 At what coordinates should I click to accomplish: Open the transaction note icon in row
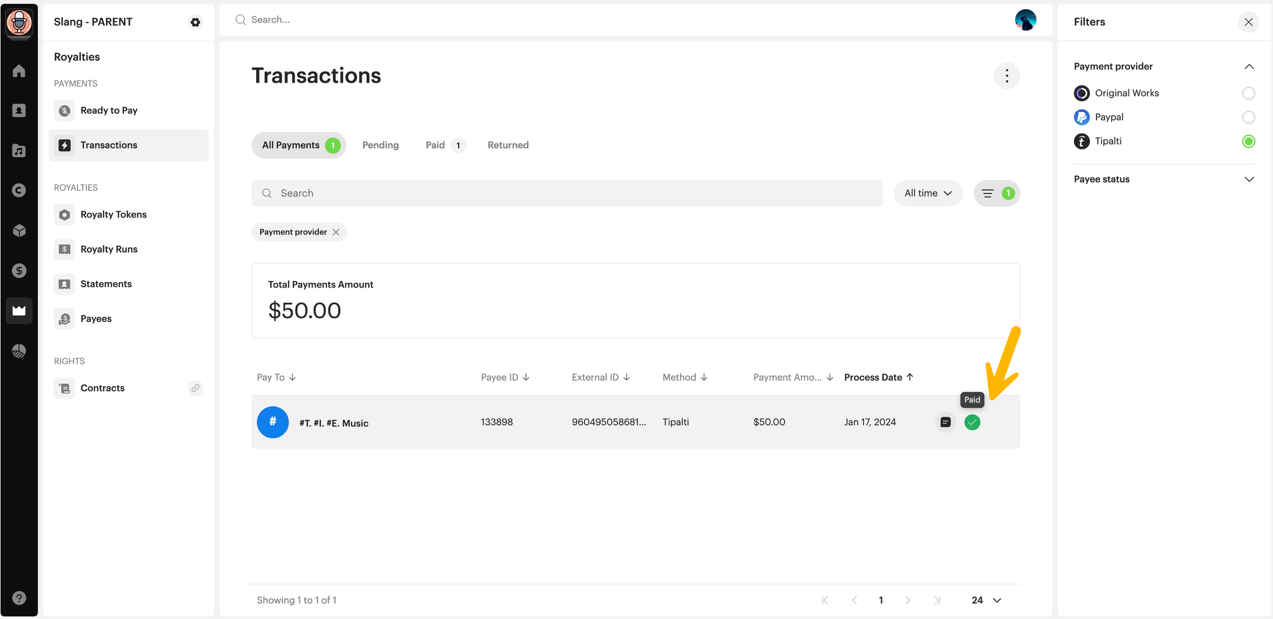coord(945,423)
